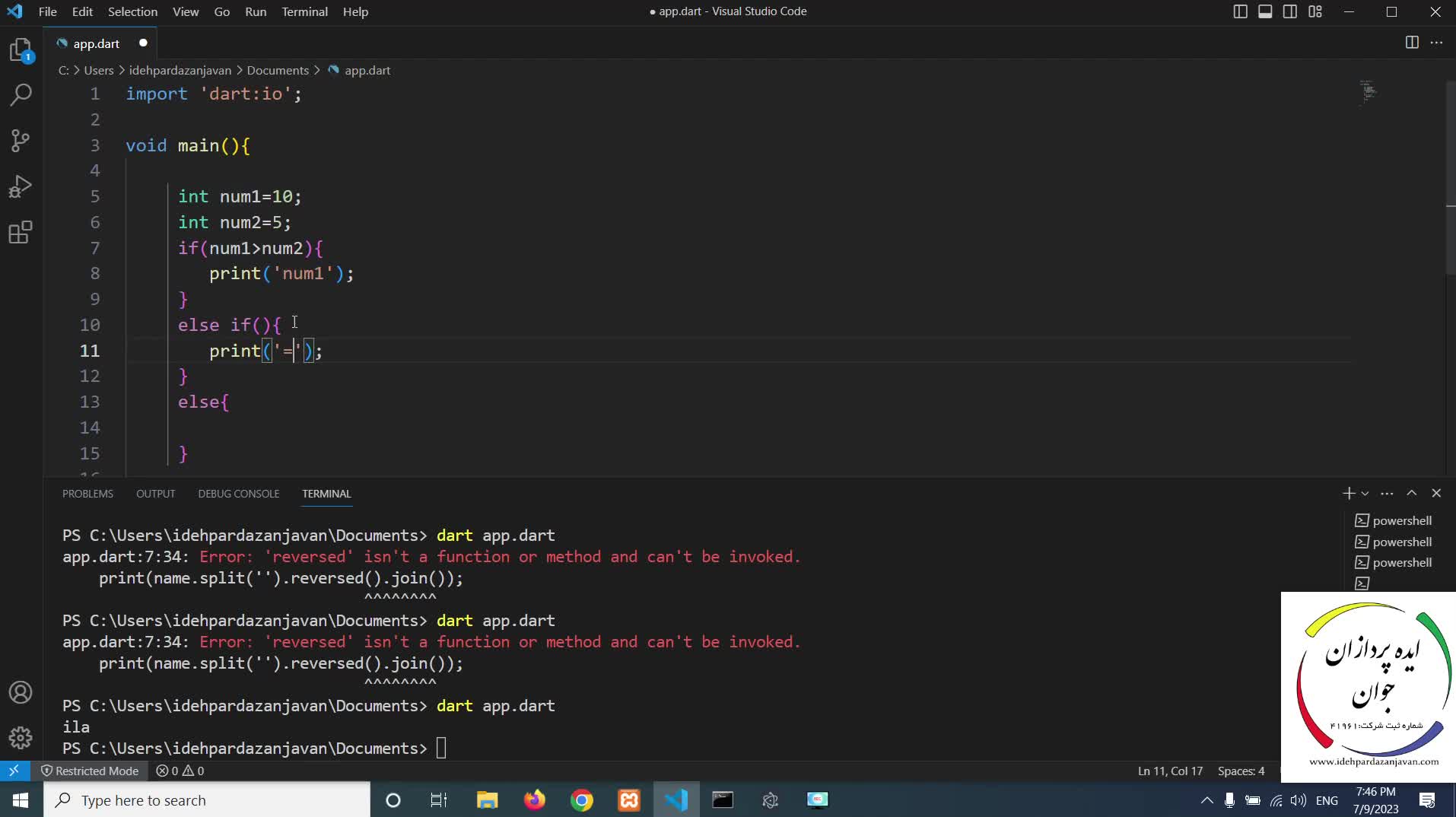The image size is (1456, 817).
Task: Toggle the bottom Panel visibility
Action: 1265,11
